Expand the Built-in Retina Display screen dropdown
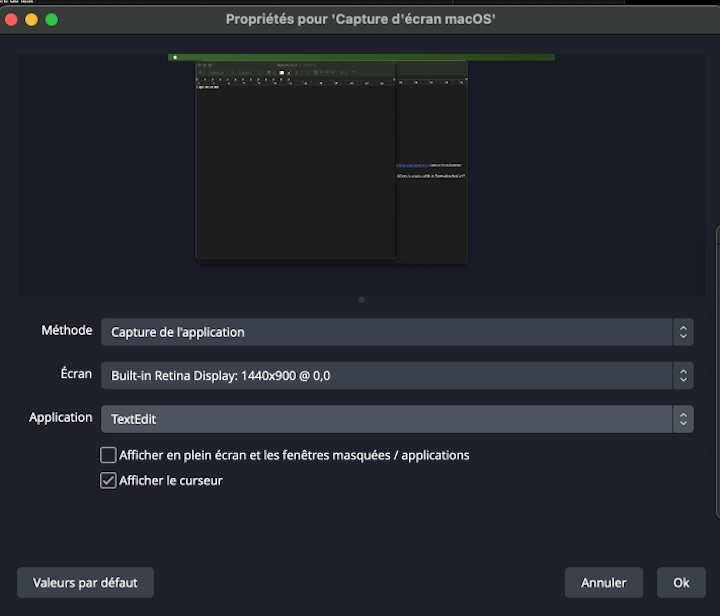The image size is (720, 616). pos(385,376)
